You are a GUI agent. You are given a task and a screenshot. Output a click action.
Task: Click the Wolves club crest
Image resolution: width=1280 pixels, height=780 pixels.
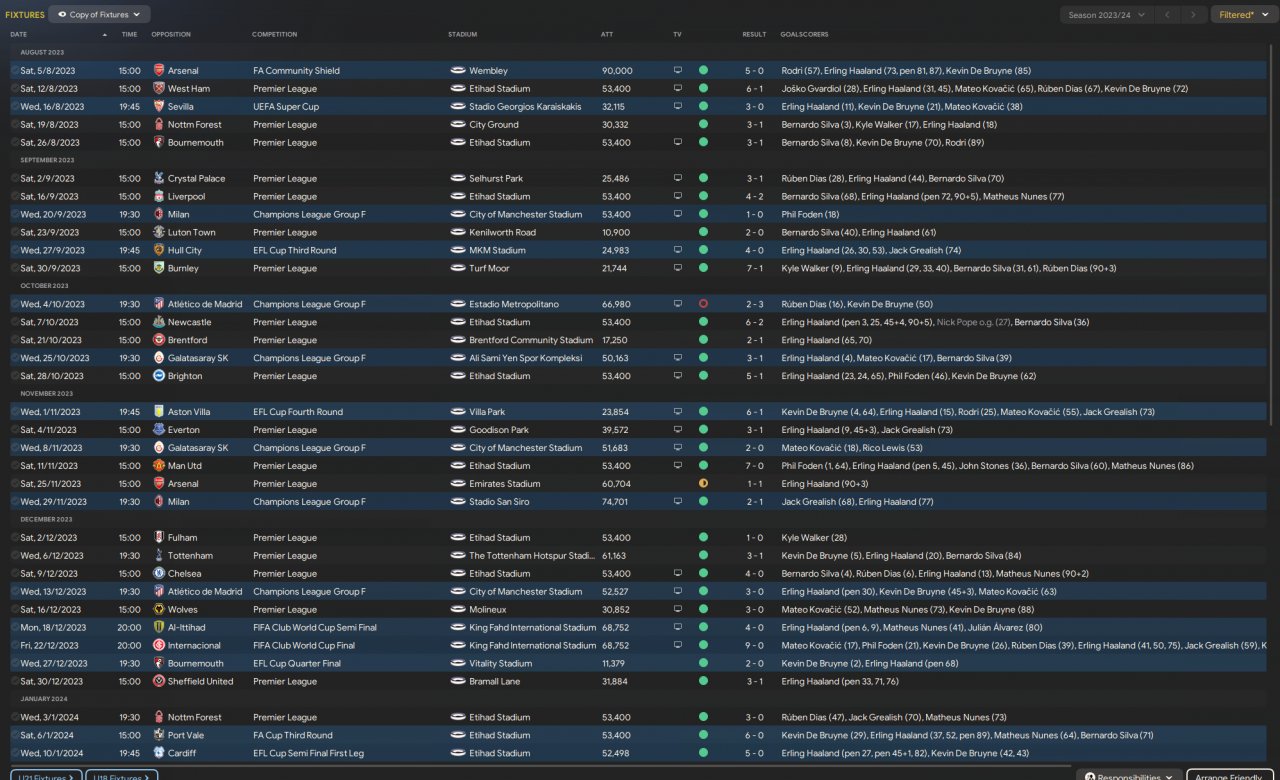coord(159,610)
